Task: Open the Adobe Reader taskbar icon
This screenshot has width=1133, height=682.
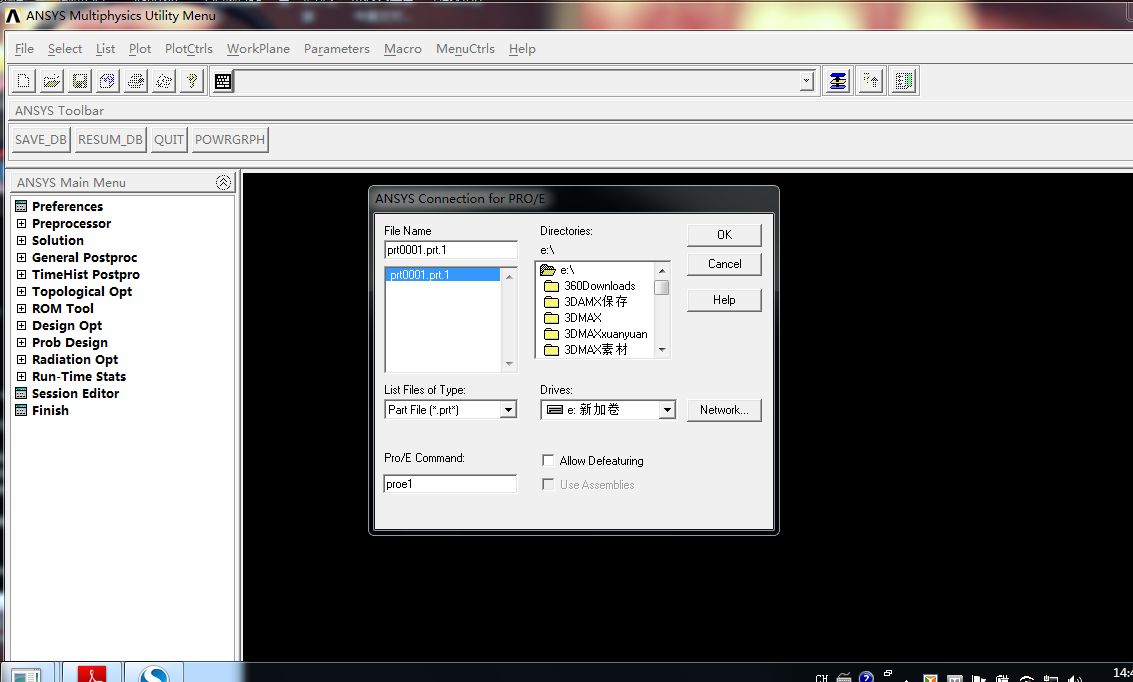Action: point(92,673)
